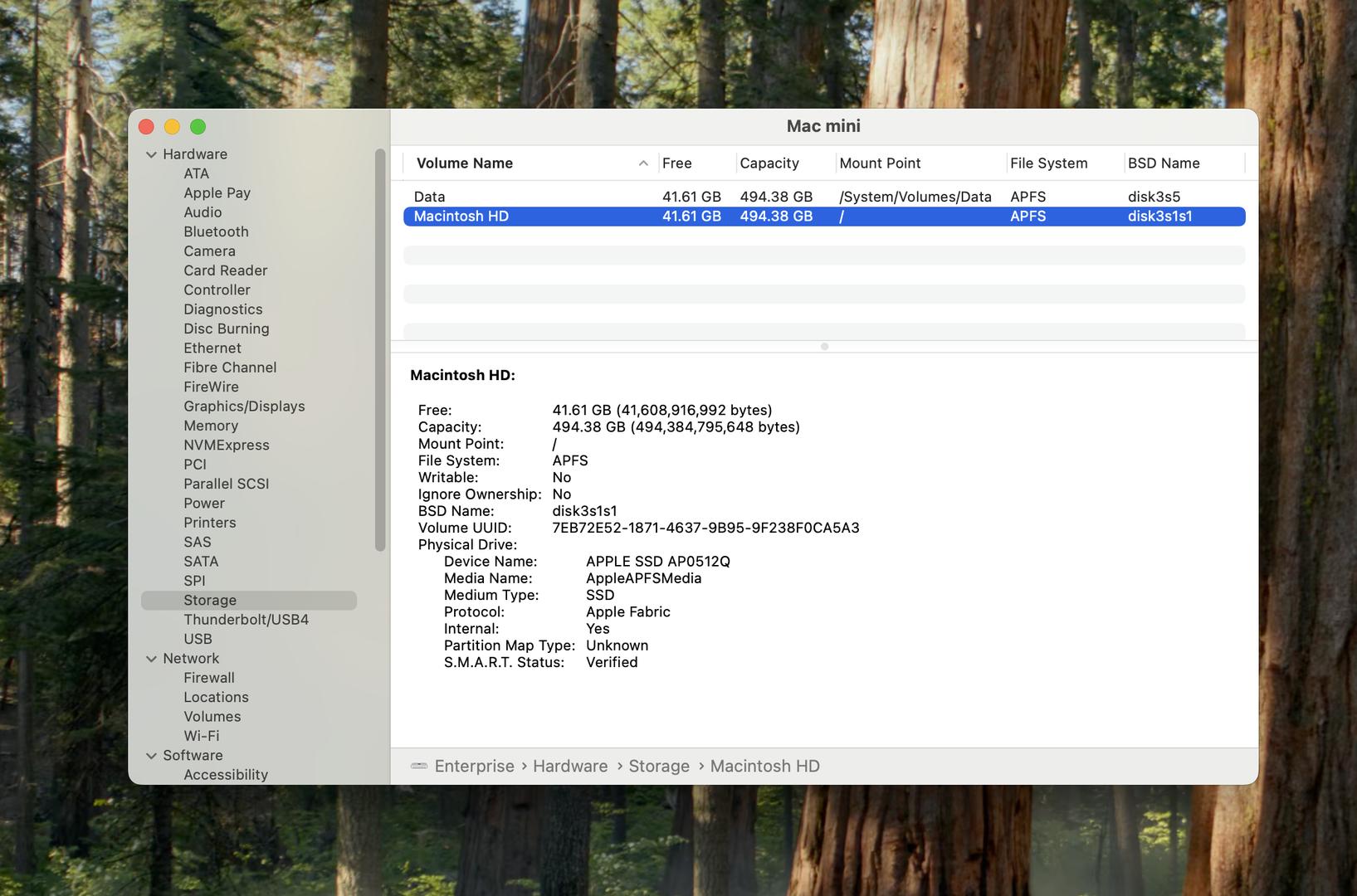
Task: Click the Hardware category label
Action: (x=195, y=154)
